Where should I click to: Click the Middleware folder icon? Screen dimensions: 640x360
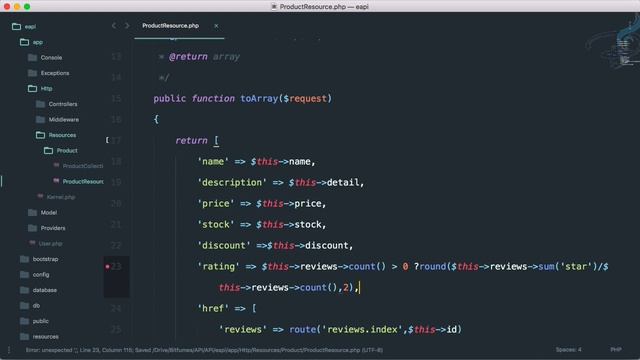point(40,120)
